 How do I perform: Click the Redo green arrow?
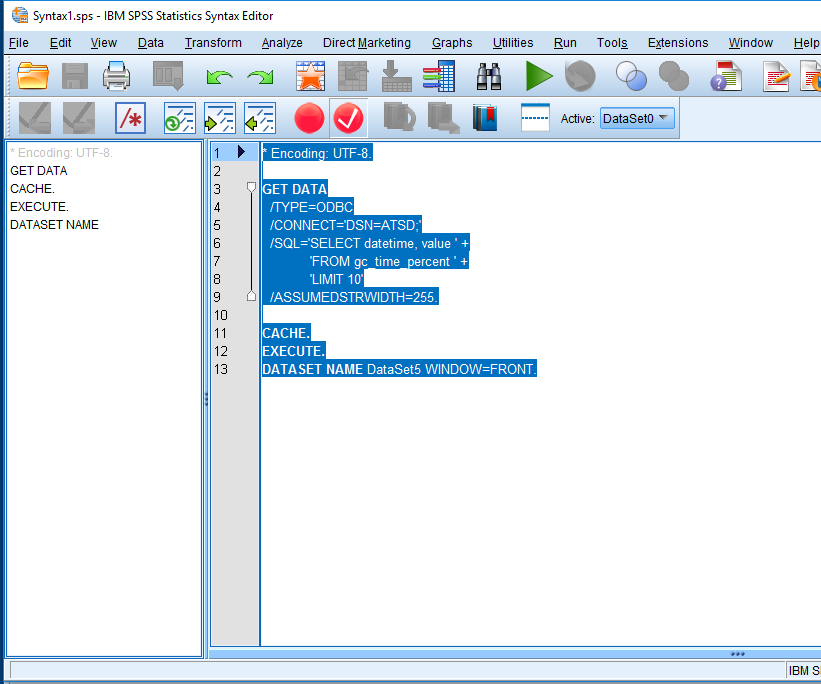[260, 78]
